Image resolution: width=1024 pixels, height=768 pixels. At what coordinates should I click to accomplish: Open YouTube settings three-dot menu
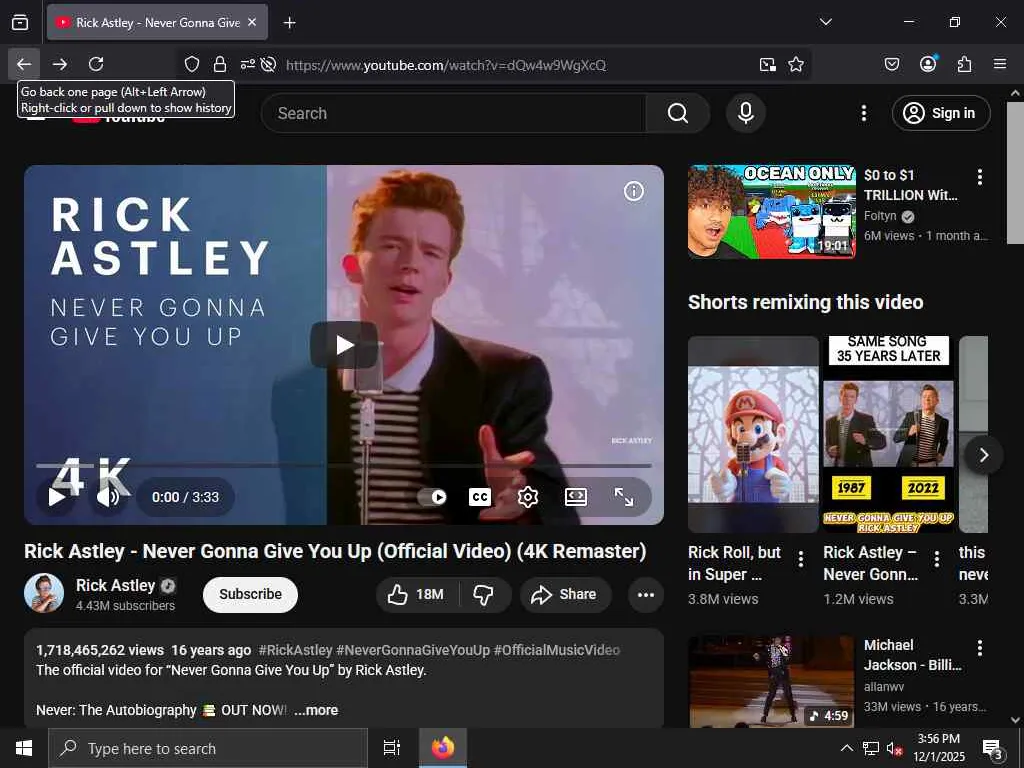(x=863, y=113)
